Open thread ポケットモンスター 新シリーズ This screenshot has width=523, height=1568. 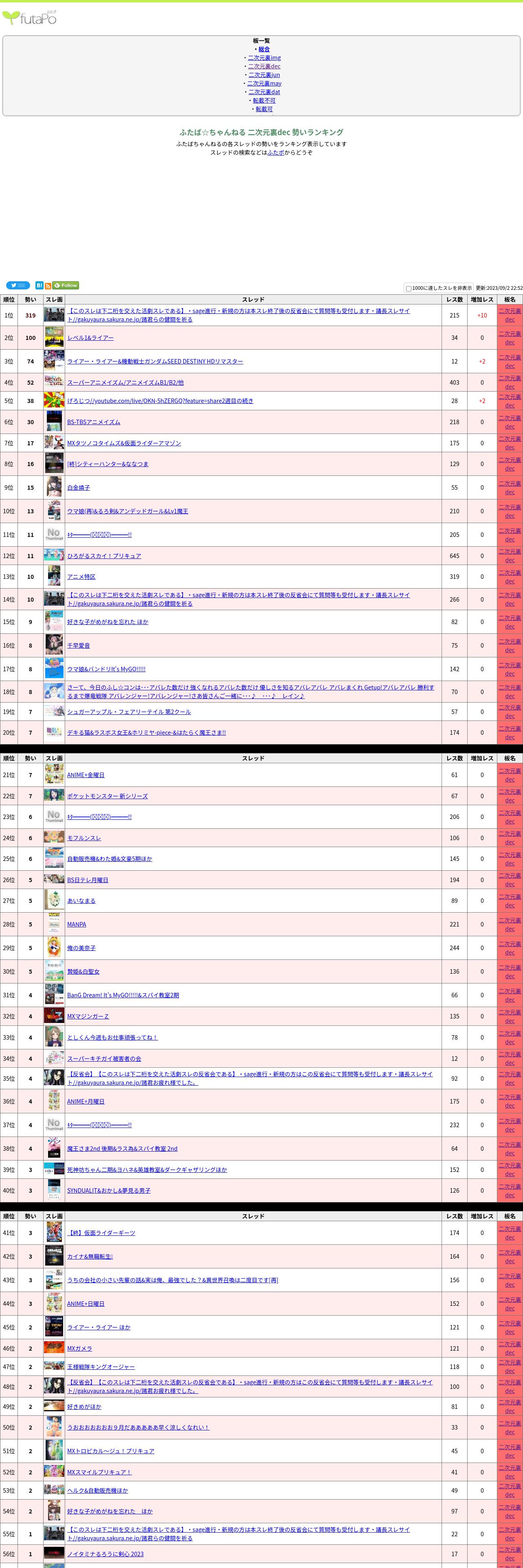107,796
